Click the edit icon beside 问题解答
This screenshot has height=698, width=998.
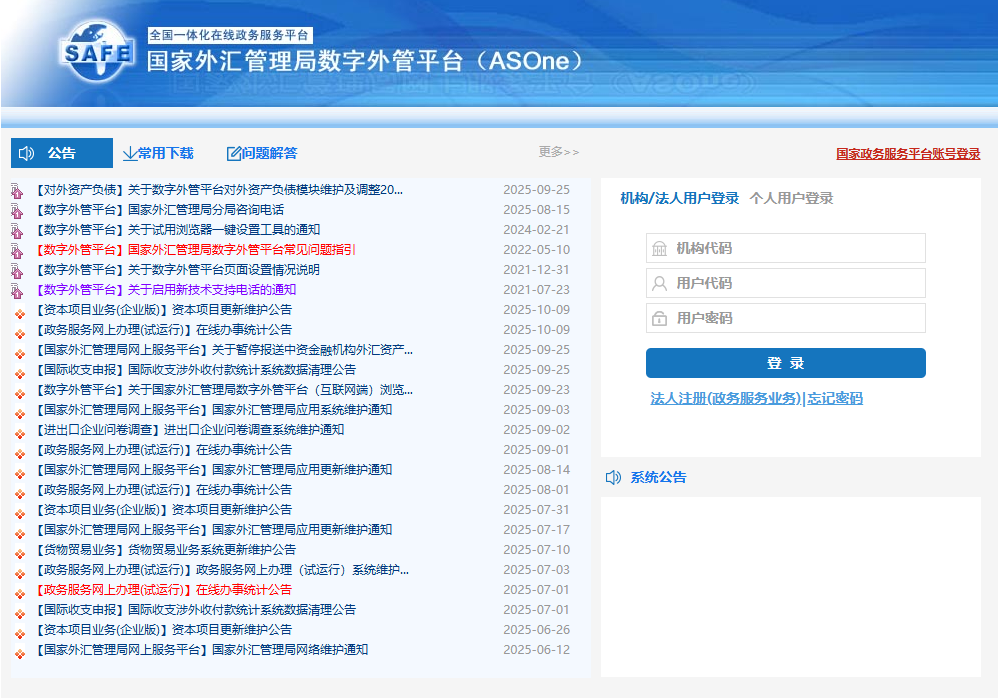tap(234, 153)
